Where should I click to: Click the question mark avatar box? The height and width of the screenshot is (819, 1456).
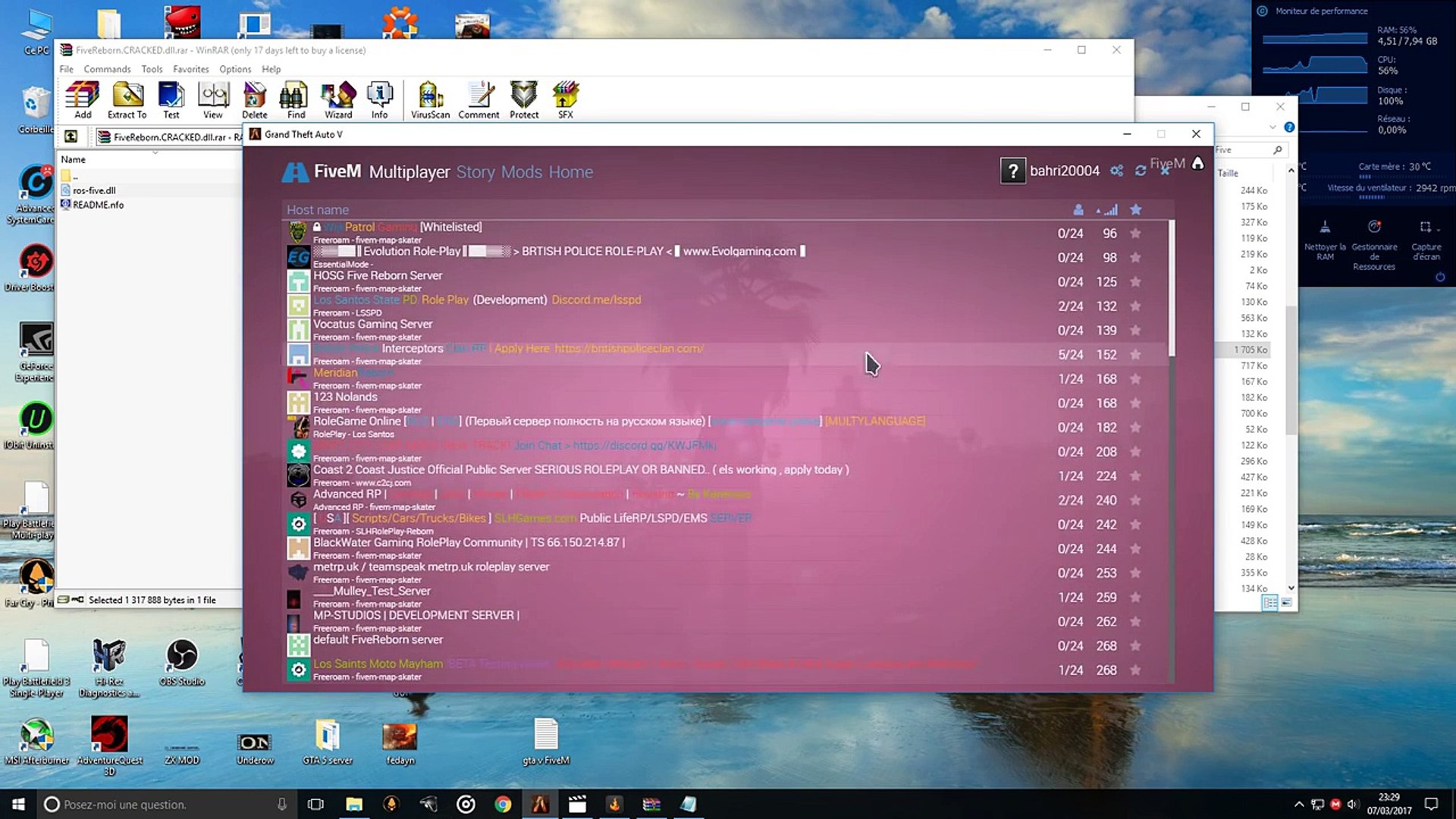(x=1013, y=171)
